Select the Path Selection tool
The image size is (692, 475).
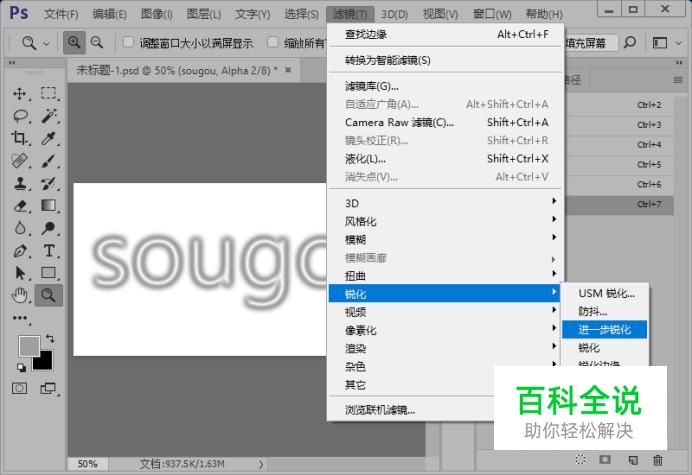(x=19, y=273)
